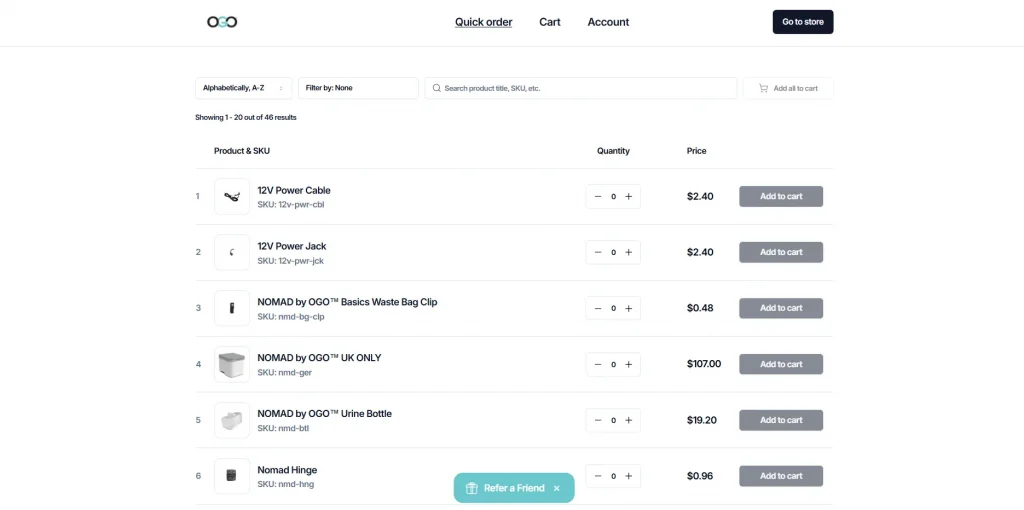Open the Quick order tab

[483, 22]
